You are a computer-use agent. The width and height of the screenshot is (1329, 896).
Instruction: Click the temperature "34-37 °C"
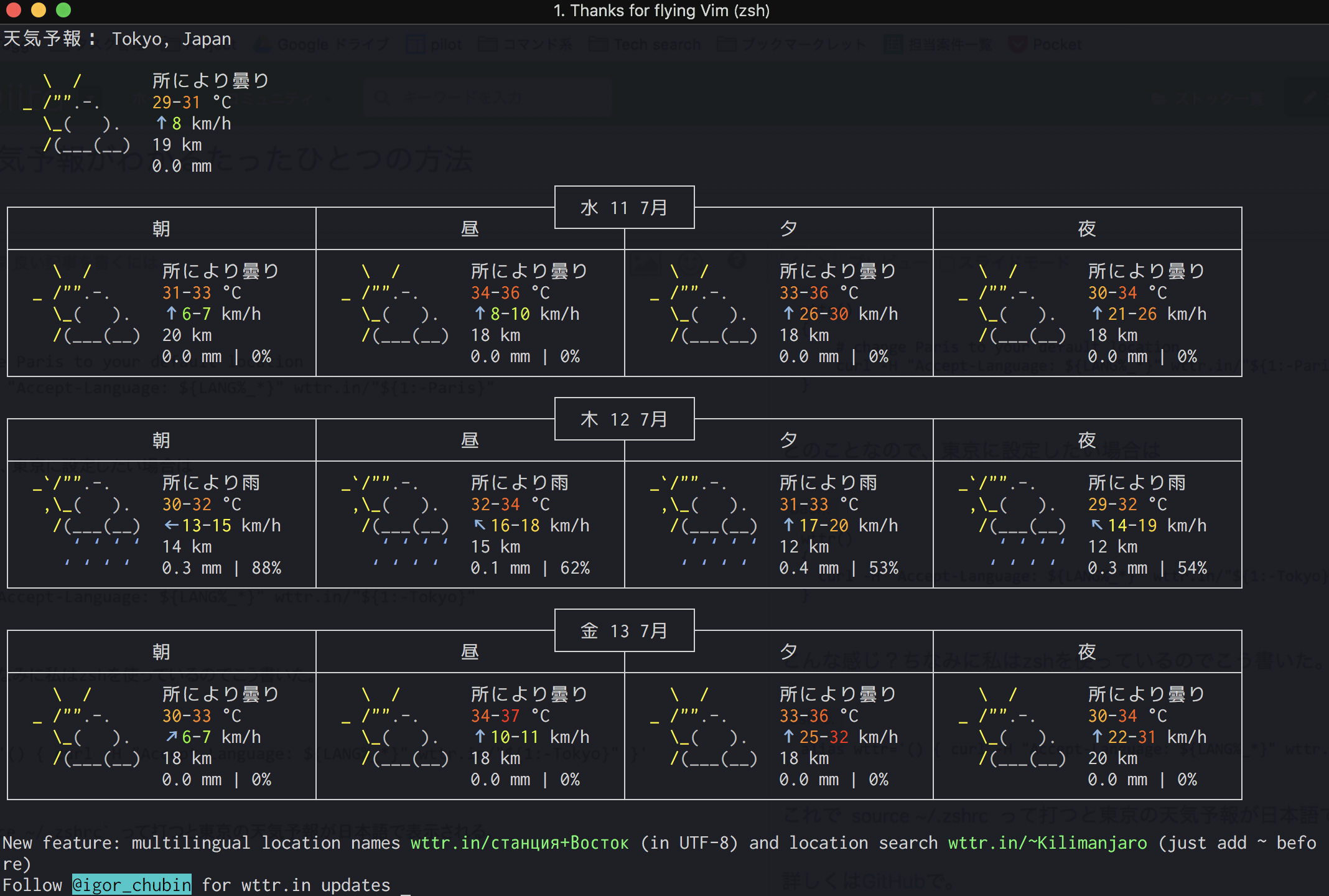pyautogui.click(x=510, y=716)
